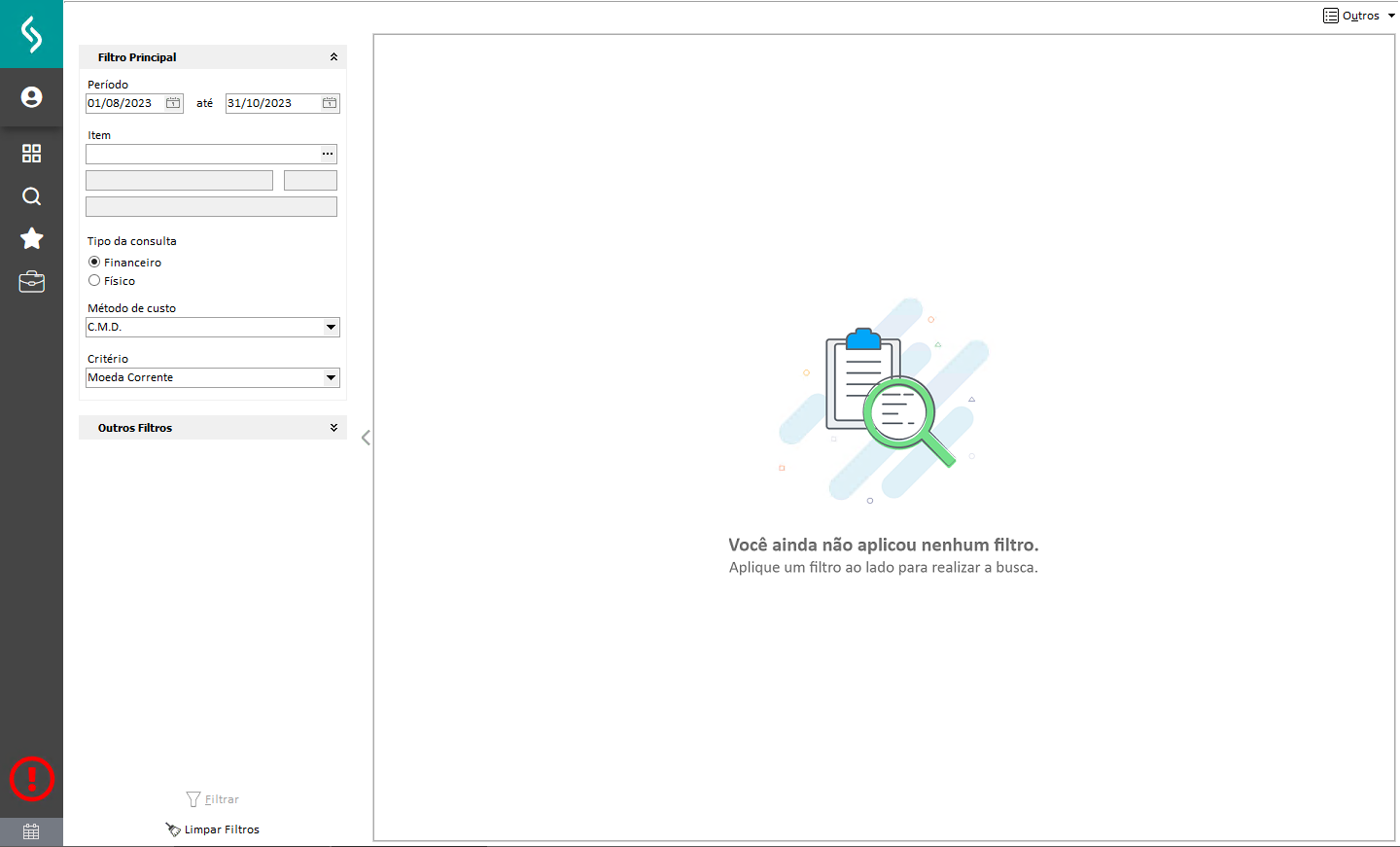Open the user profile icon
The width and height of the screenshot is (1400, 847).
(x=31, y=97)
